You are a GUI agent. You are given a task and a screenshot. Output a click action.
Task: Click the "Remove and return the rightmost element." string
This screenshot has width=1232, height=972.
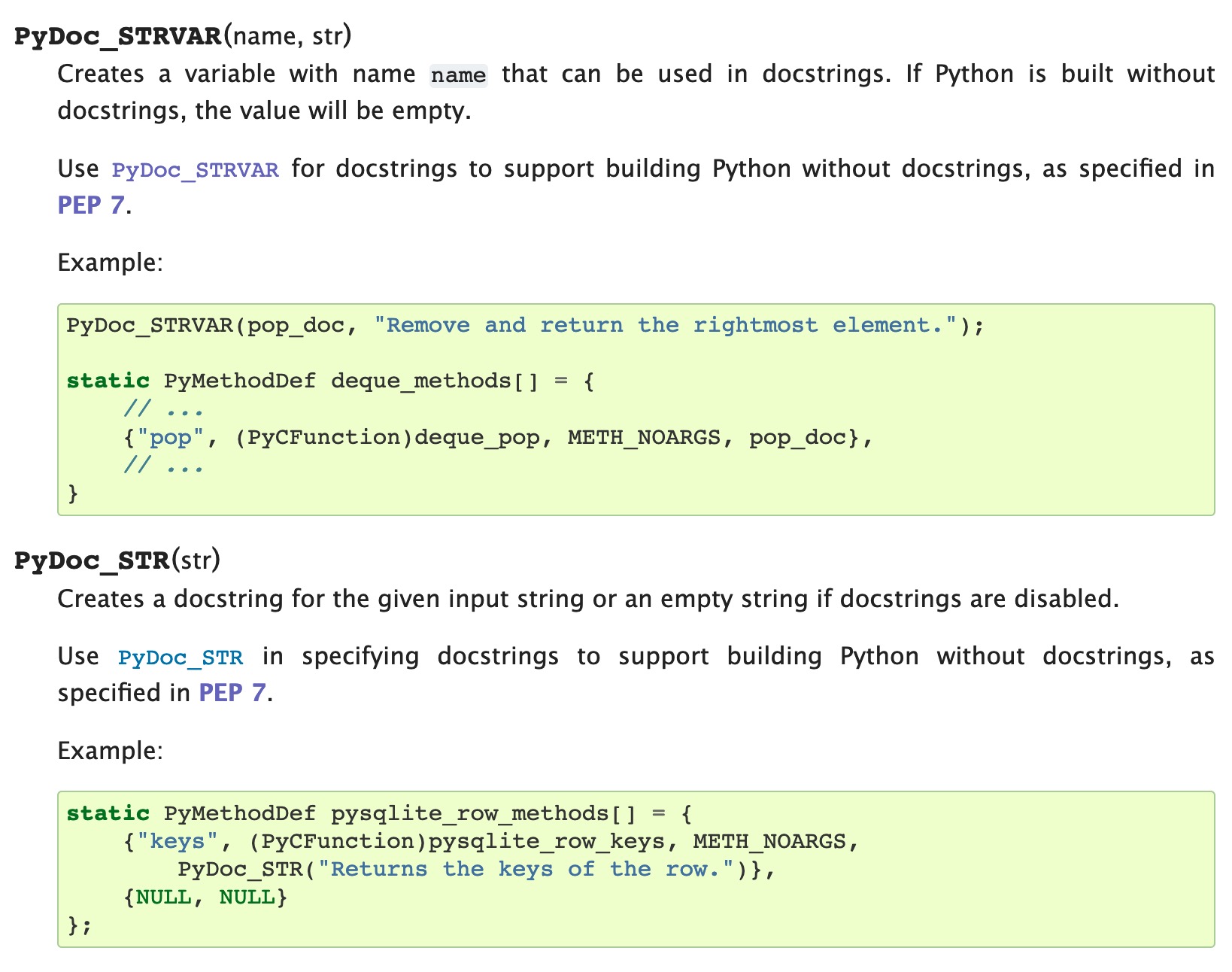point(666,325)
